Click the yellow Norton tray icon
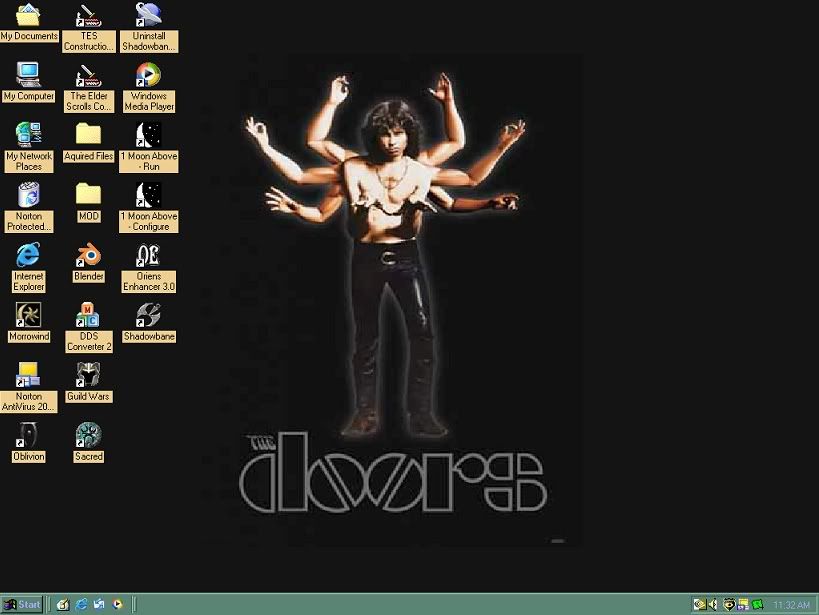819x615 pixels. click(x=743, y=605)
